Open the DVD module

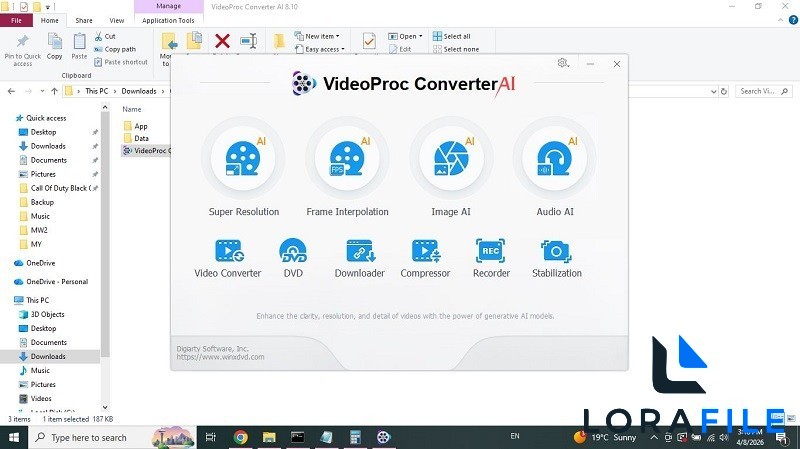click(x=293, y=259)
